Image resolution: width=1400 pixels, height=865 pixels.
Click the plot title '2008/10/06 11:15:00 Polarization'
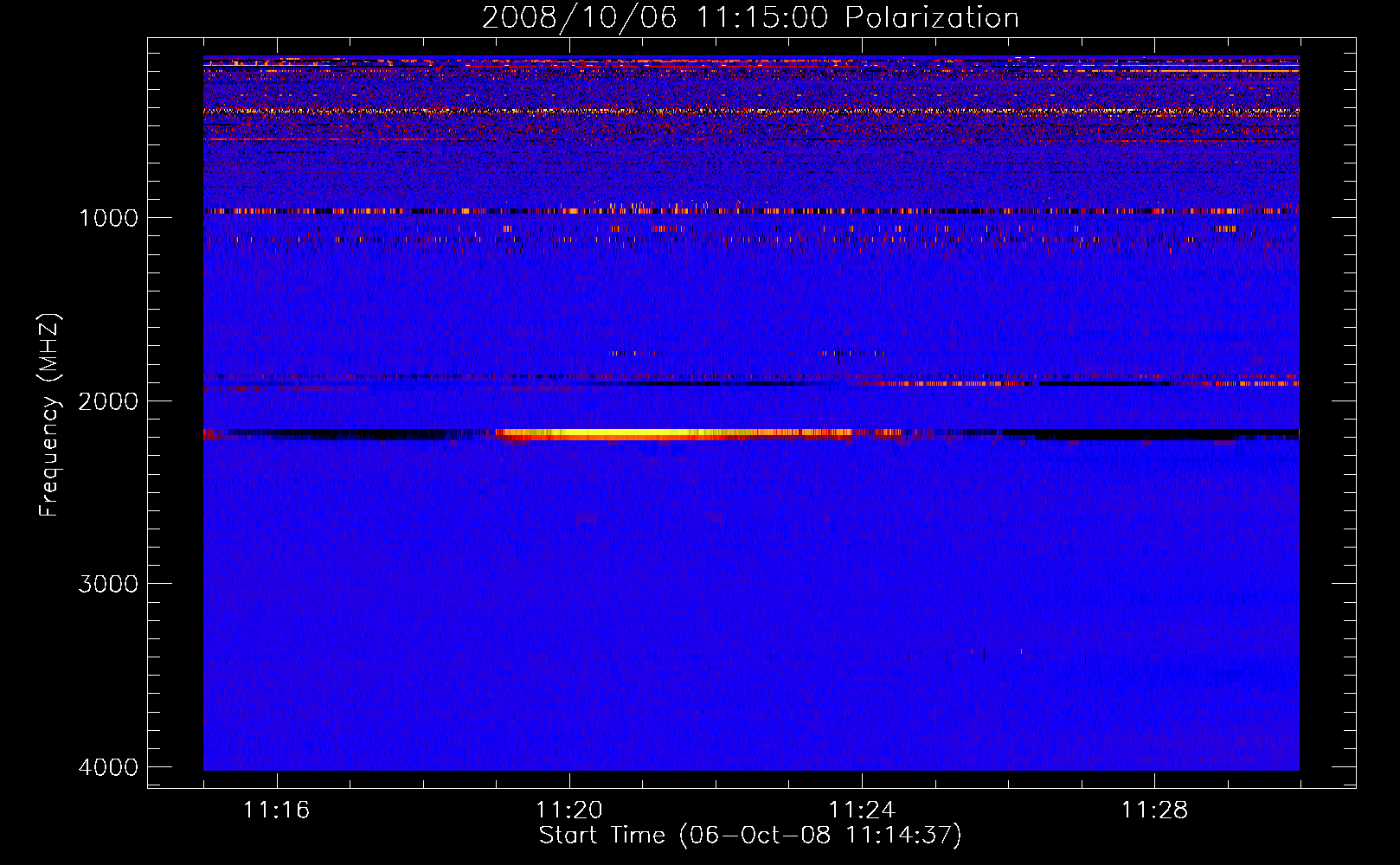750,17
